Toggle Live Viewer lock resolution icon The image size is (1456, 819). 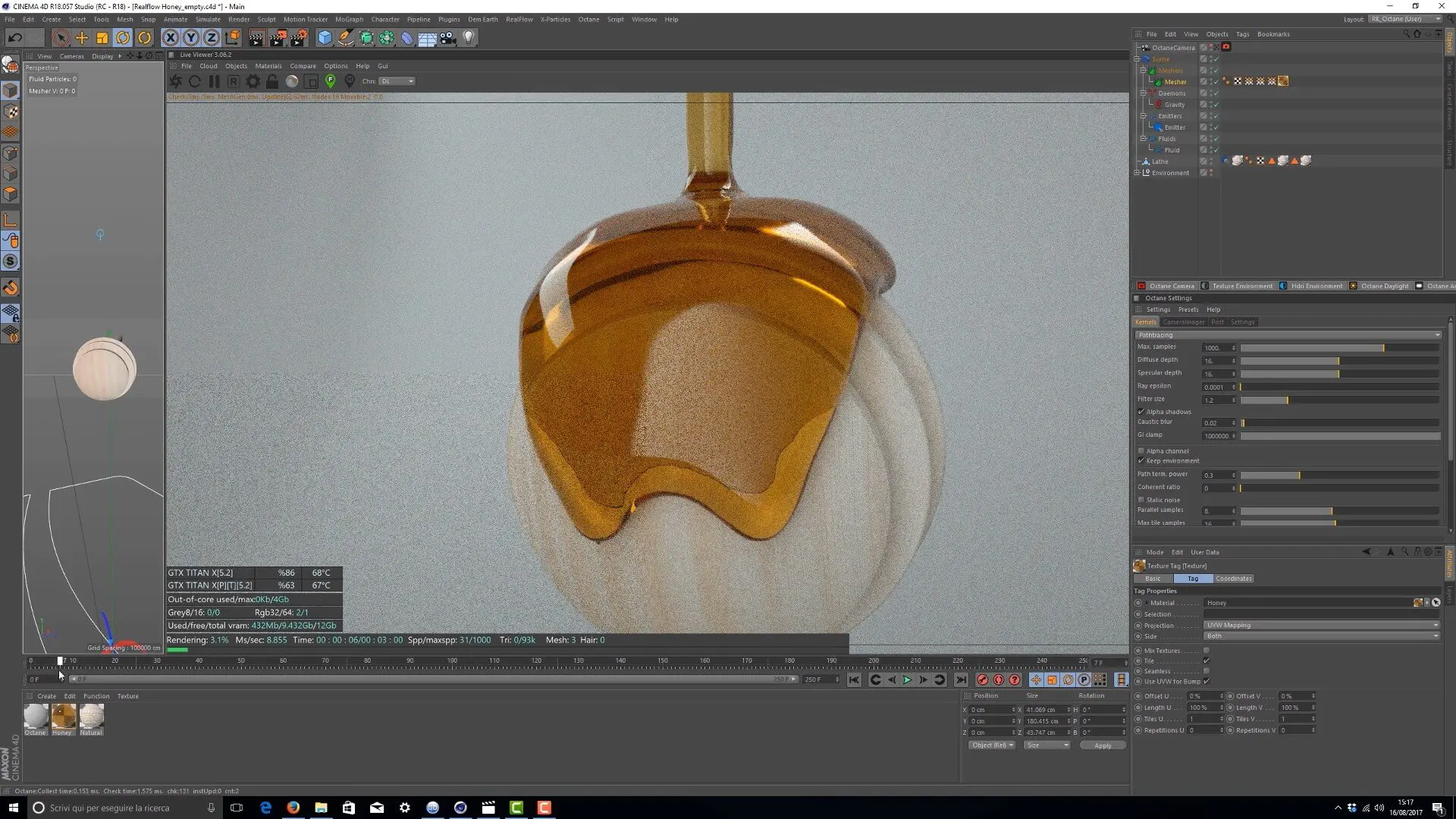point(272,81)
